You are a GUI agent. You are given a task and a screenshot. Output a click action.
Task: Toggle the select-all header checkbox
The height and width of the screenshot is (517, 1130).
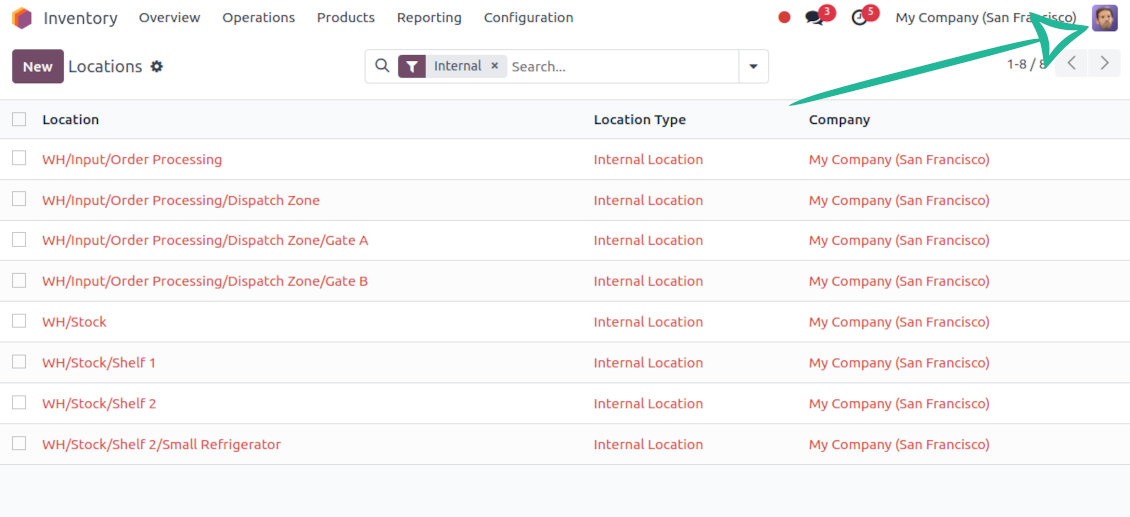pos(19,120)
